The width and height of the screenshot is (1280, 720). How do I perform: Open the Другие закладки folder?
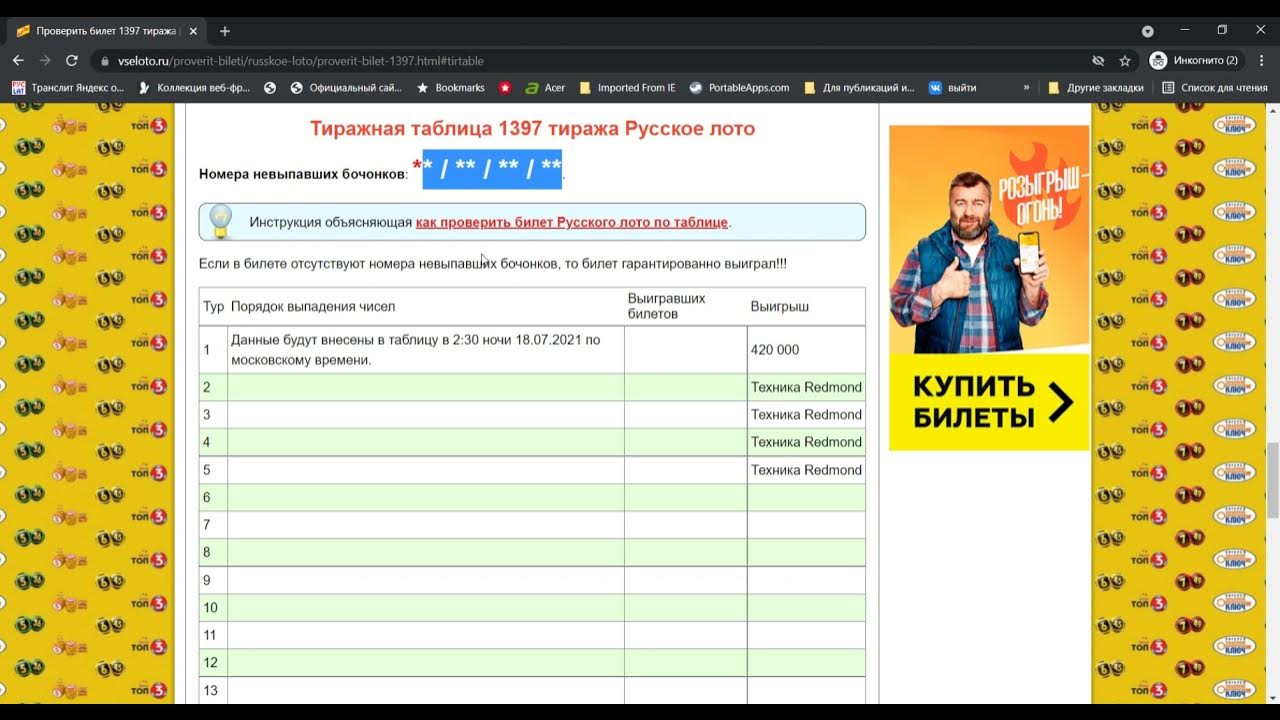tap(1095, 88)
